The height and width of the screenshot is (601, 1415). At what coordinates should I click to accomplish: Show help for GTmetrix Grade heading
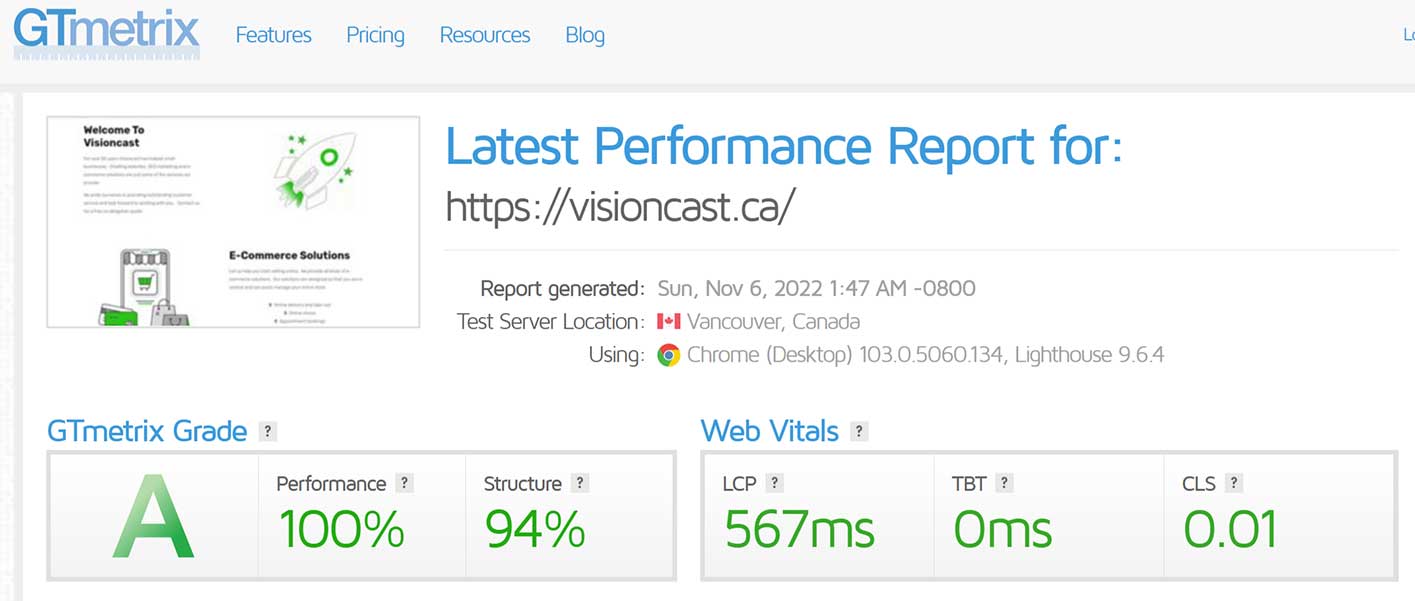[267, 432]
